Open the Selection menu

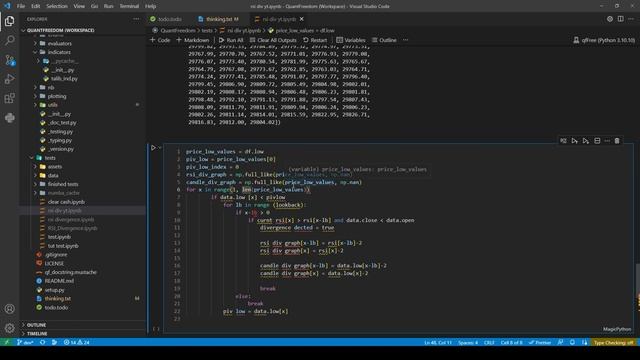click(x=57, y=6)
